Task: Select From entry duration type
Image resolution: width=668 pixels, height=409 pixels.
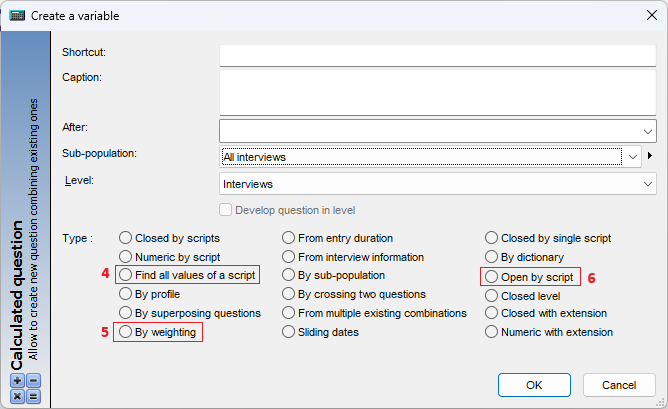Action: (x=337, y=238)
